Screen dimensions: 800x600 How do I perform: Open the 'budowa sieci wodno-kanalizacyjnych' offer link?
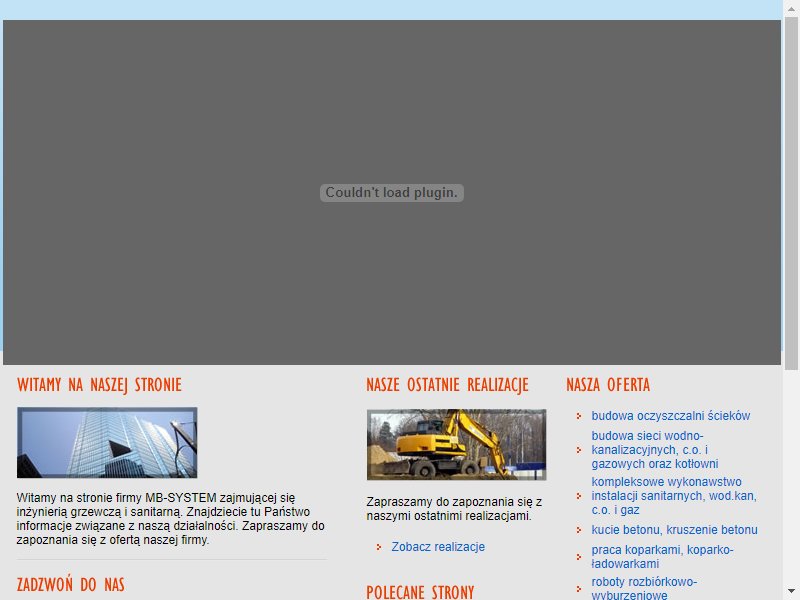655,449
